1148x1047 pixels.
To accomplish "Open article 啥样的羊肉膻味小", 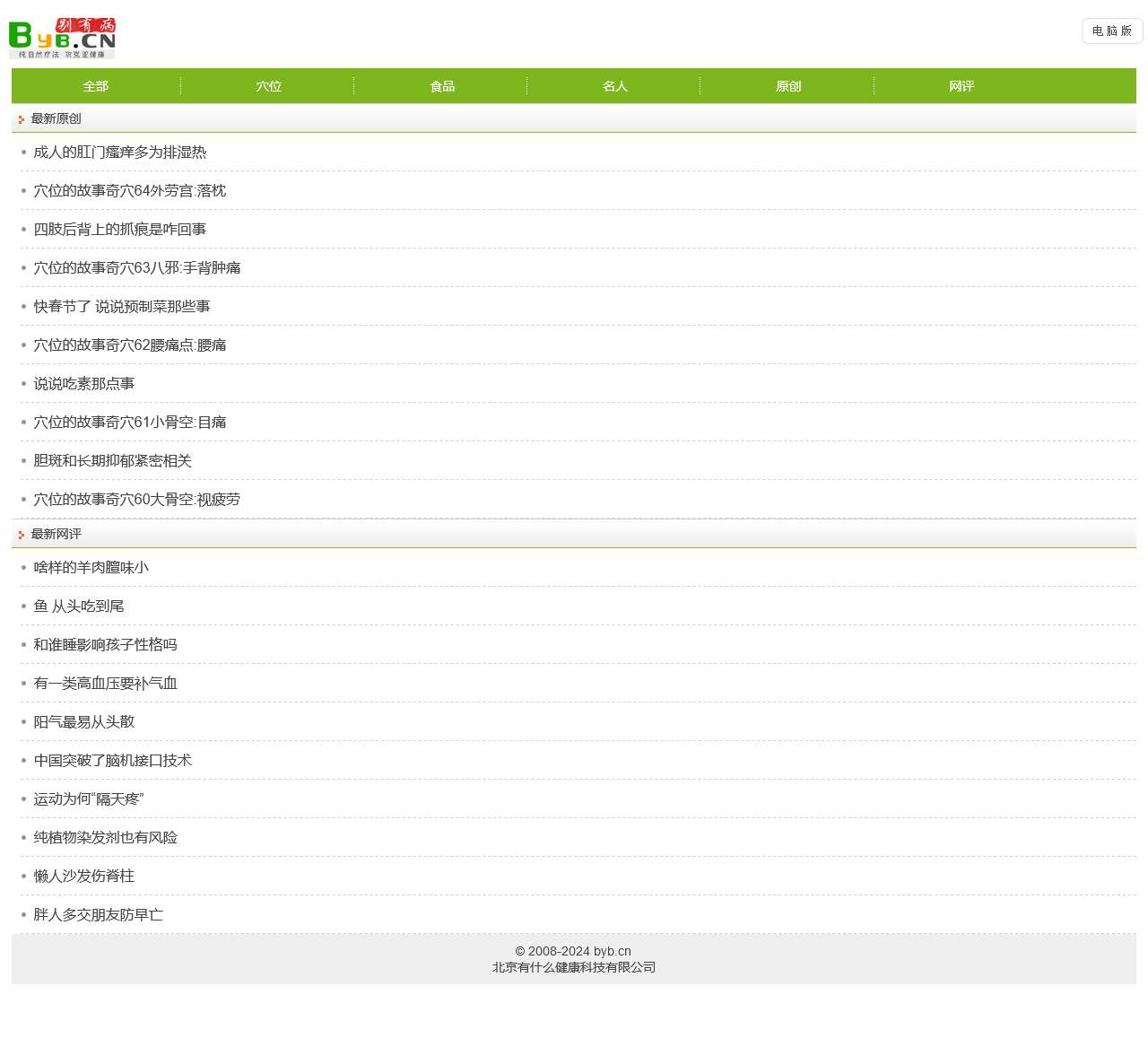I will point(91,568).
